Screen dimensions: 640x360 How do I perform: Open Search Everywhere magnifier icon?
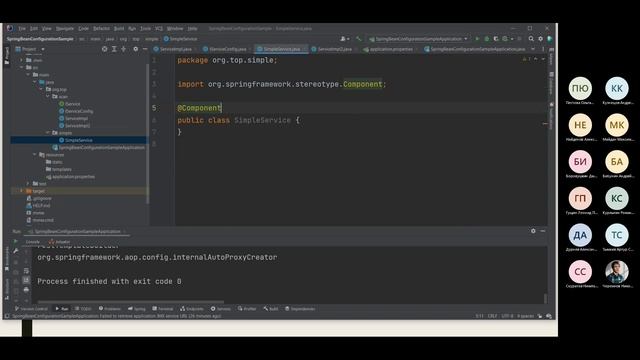coord(531,39)
